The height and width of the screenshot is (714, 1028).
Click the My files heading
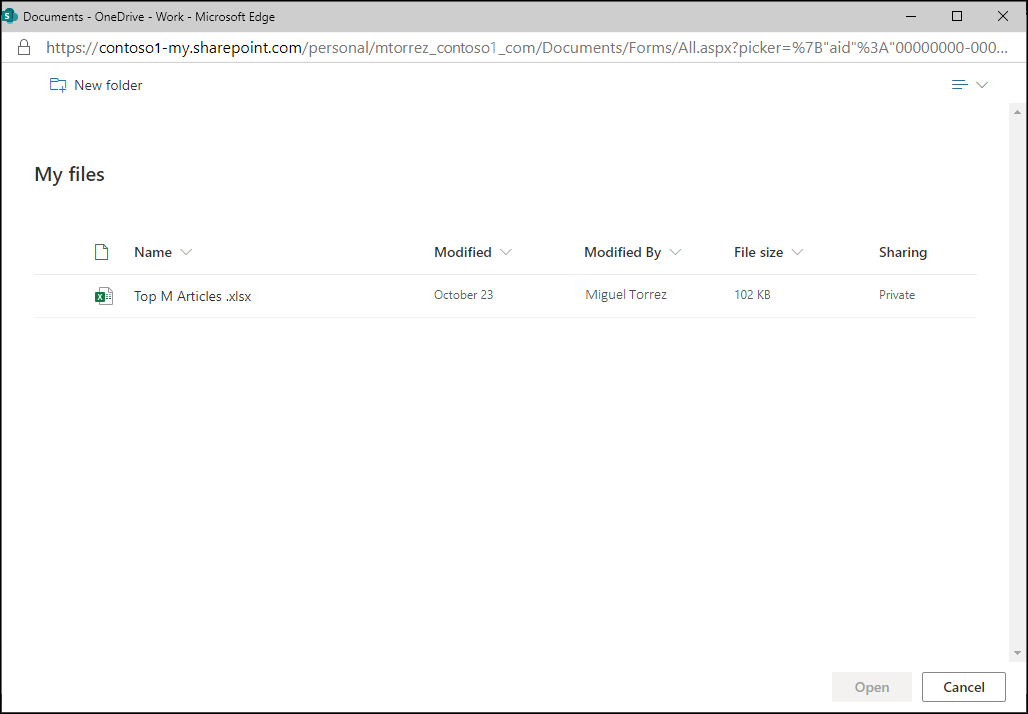pyautogui.click(x=69, y=173)
